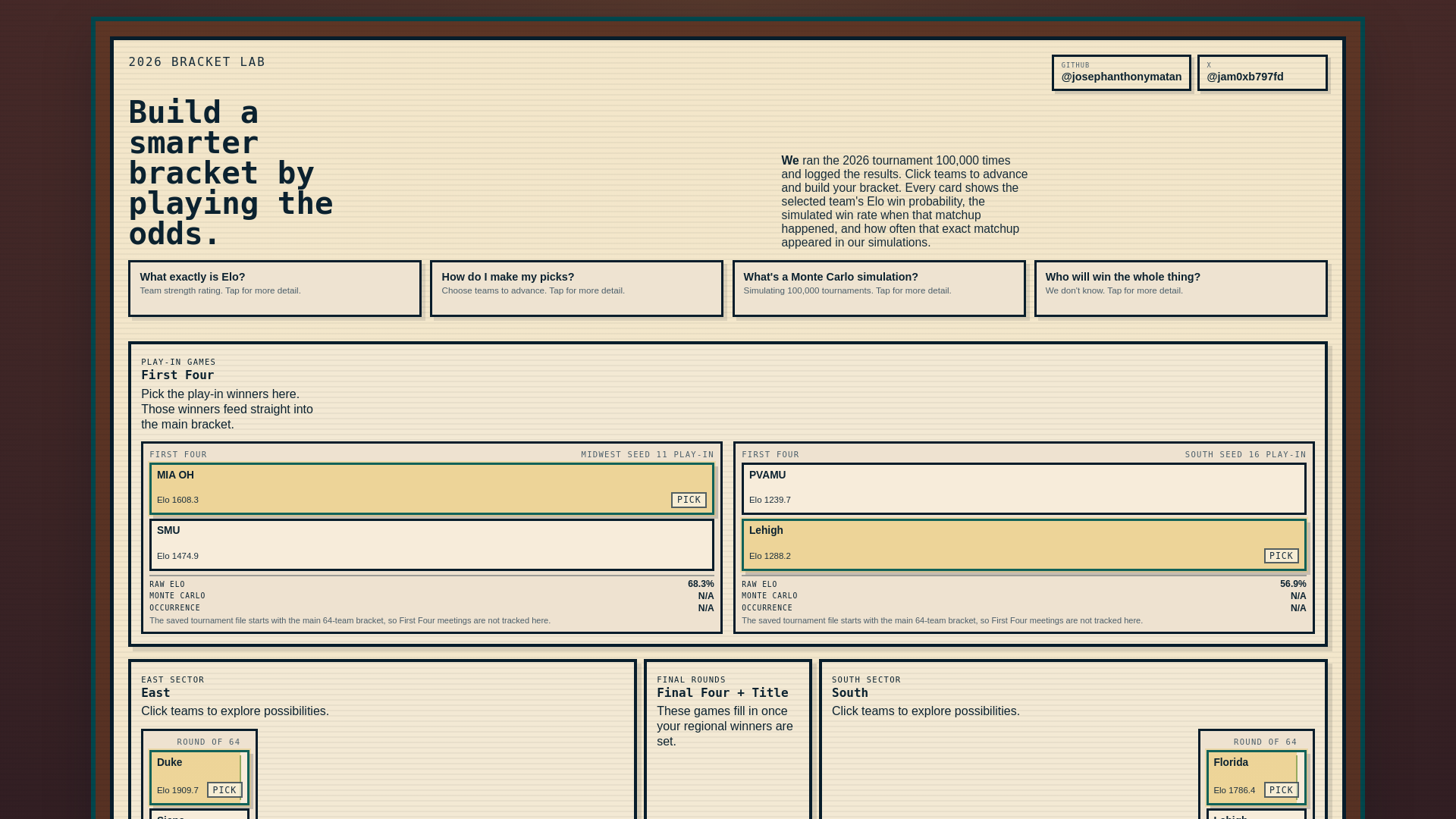Expand the 'Who will win the whole thing?' card

point(1180,288)
